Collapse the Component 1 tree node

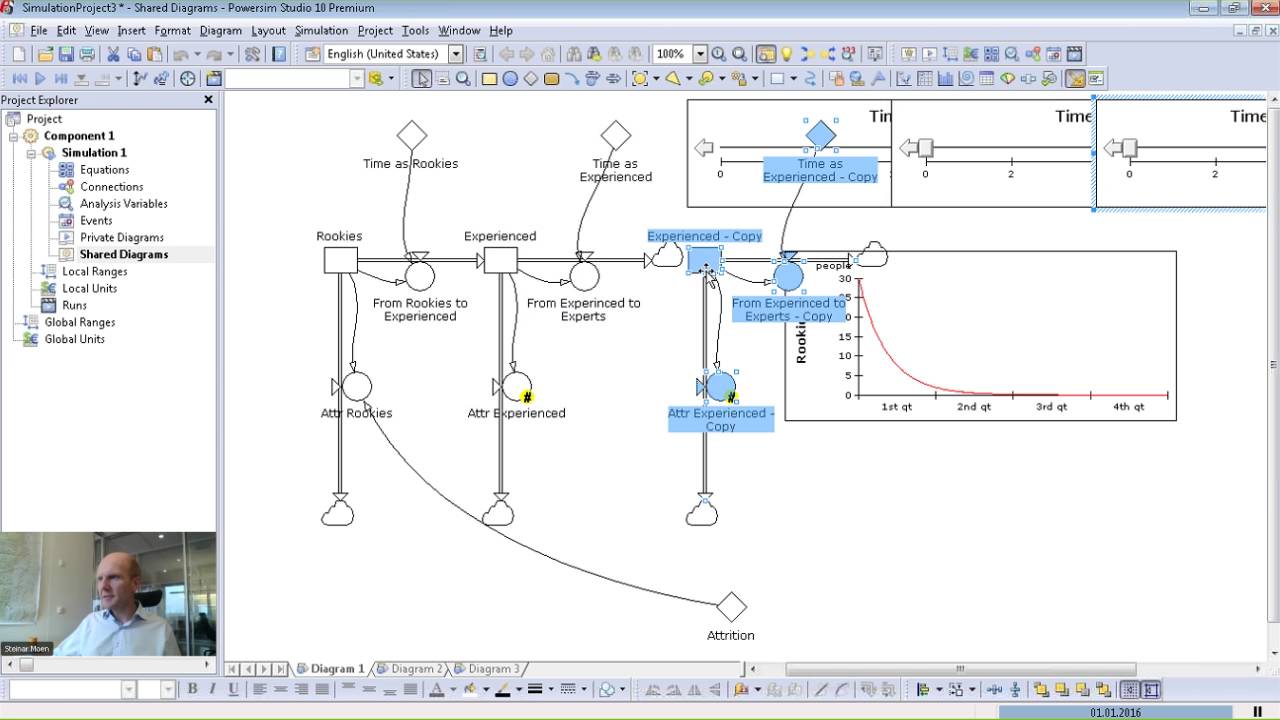(x=14, y=136)
